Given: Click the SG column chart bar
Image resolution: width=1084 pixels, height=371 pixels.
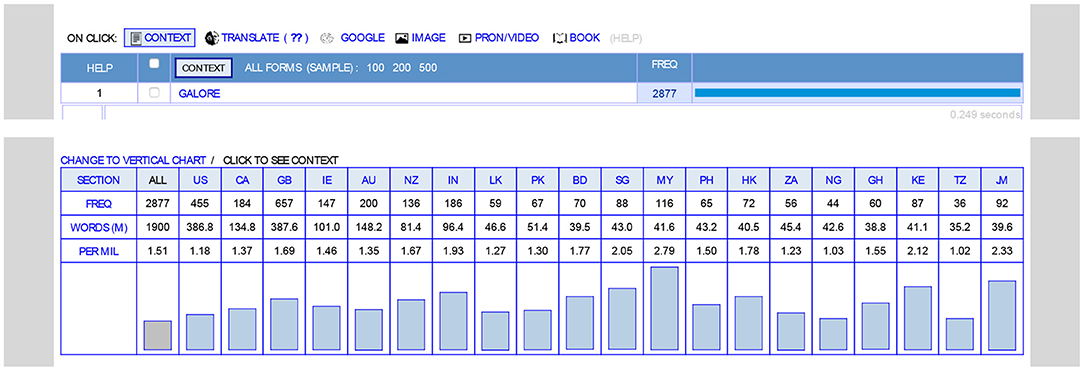Looking at the screenshot, I should [622, 318].
